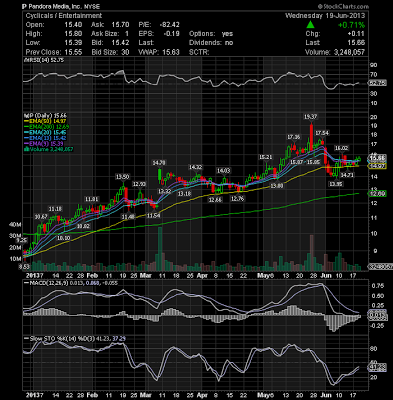This screenshot has width=393, height=400.
Task: Click the Options yes entry
Action: coord(211,34)
